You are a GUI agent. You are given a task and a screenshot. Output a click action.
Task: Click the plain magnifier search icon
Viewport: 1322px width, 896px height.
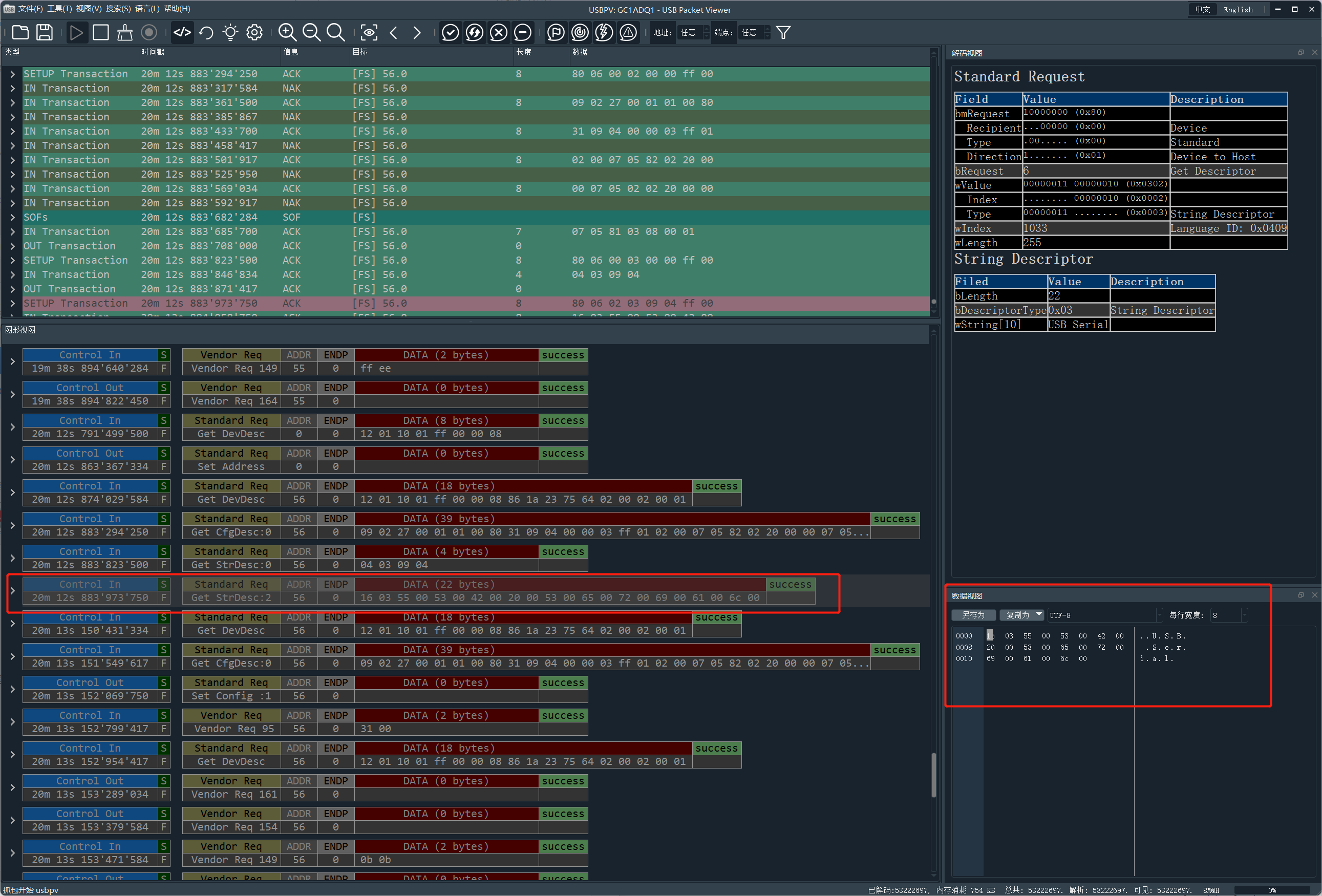click(x=335, y=32)
